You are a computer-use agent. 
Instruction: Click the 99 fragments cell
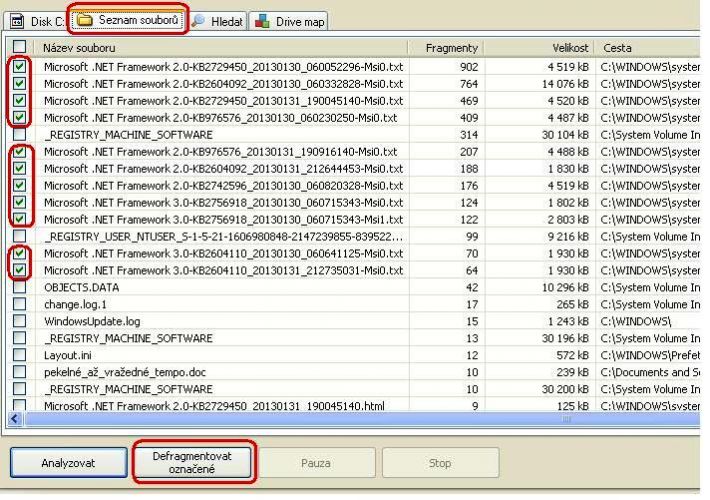pyautogui.click(x=472, y=236)
